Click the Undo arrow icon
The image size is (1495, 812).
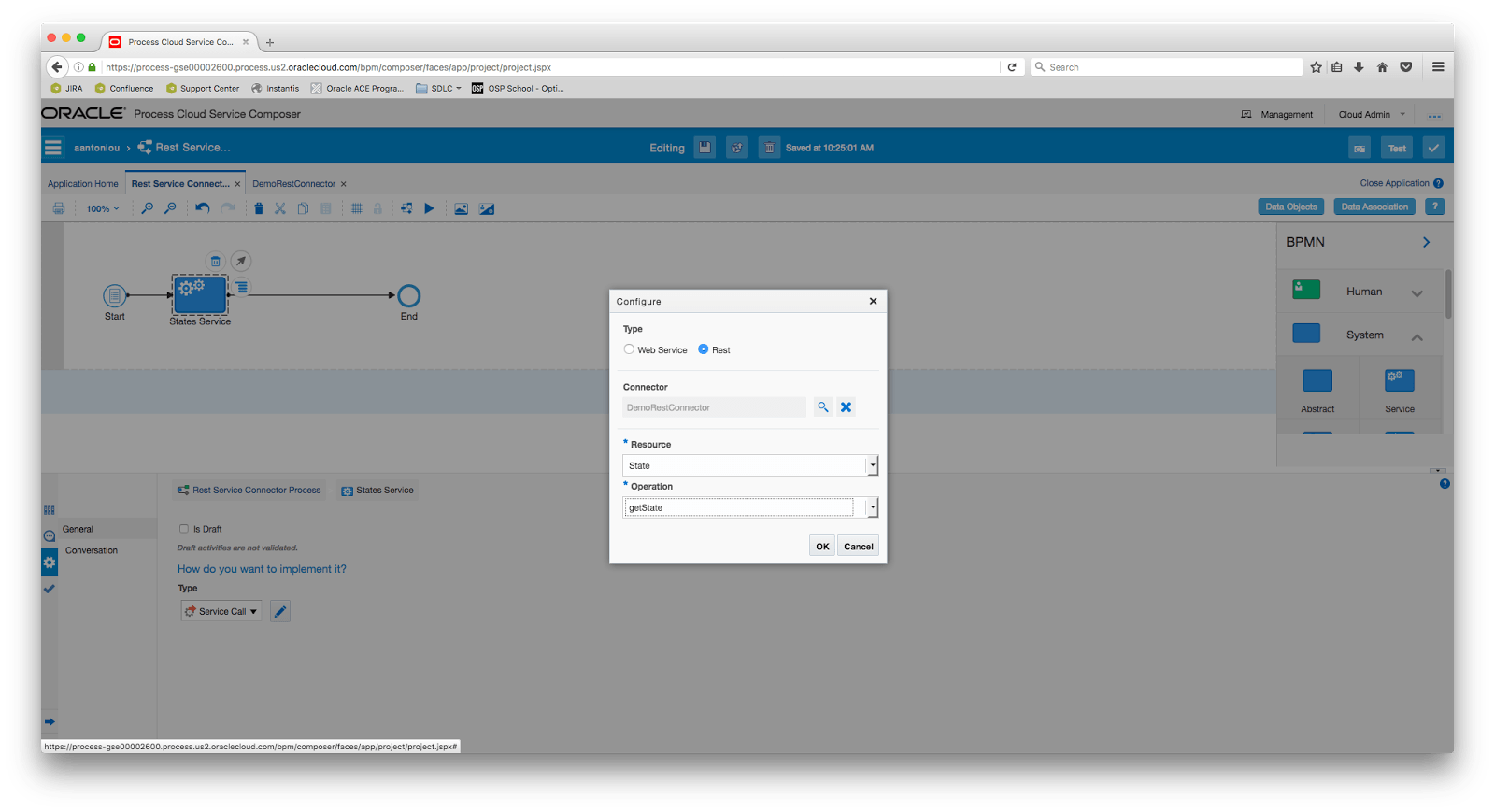[x=202, y=208]
